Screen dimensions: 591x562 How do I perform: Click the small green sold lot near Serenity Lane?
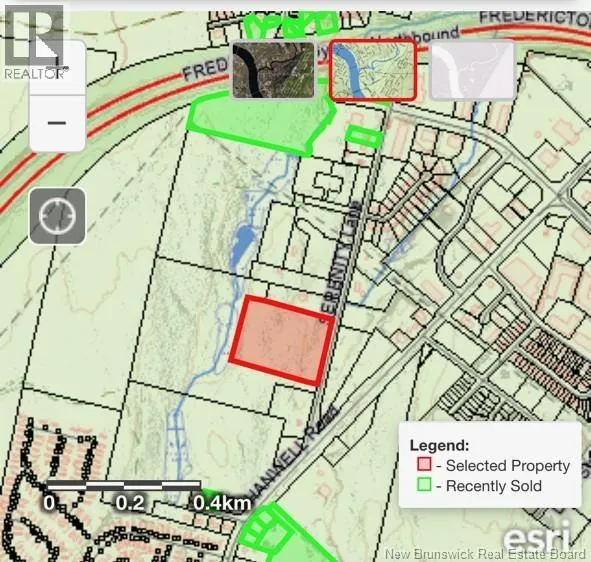click(363, 136)
